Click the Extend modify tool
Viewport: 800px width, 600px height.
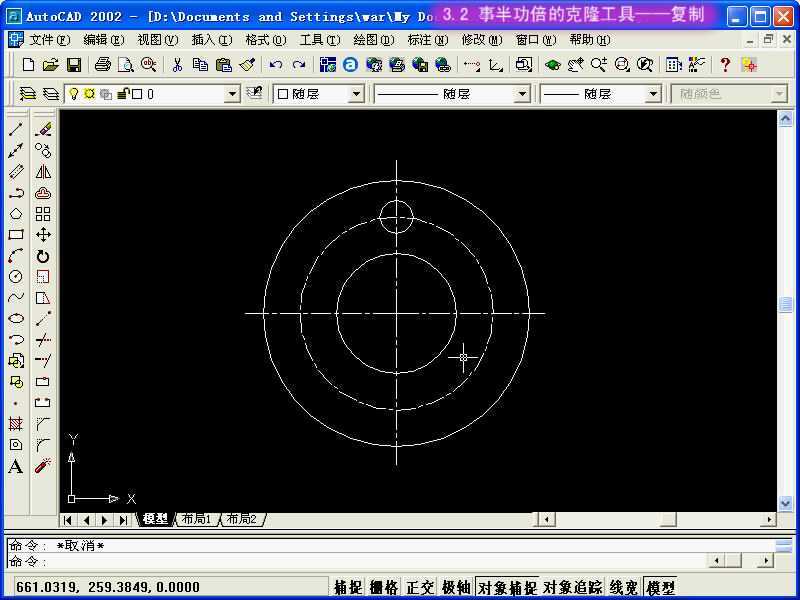[x=43, y=360]
